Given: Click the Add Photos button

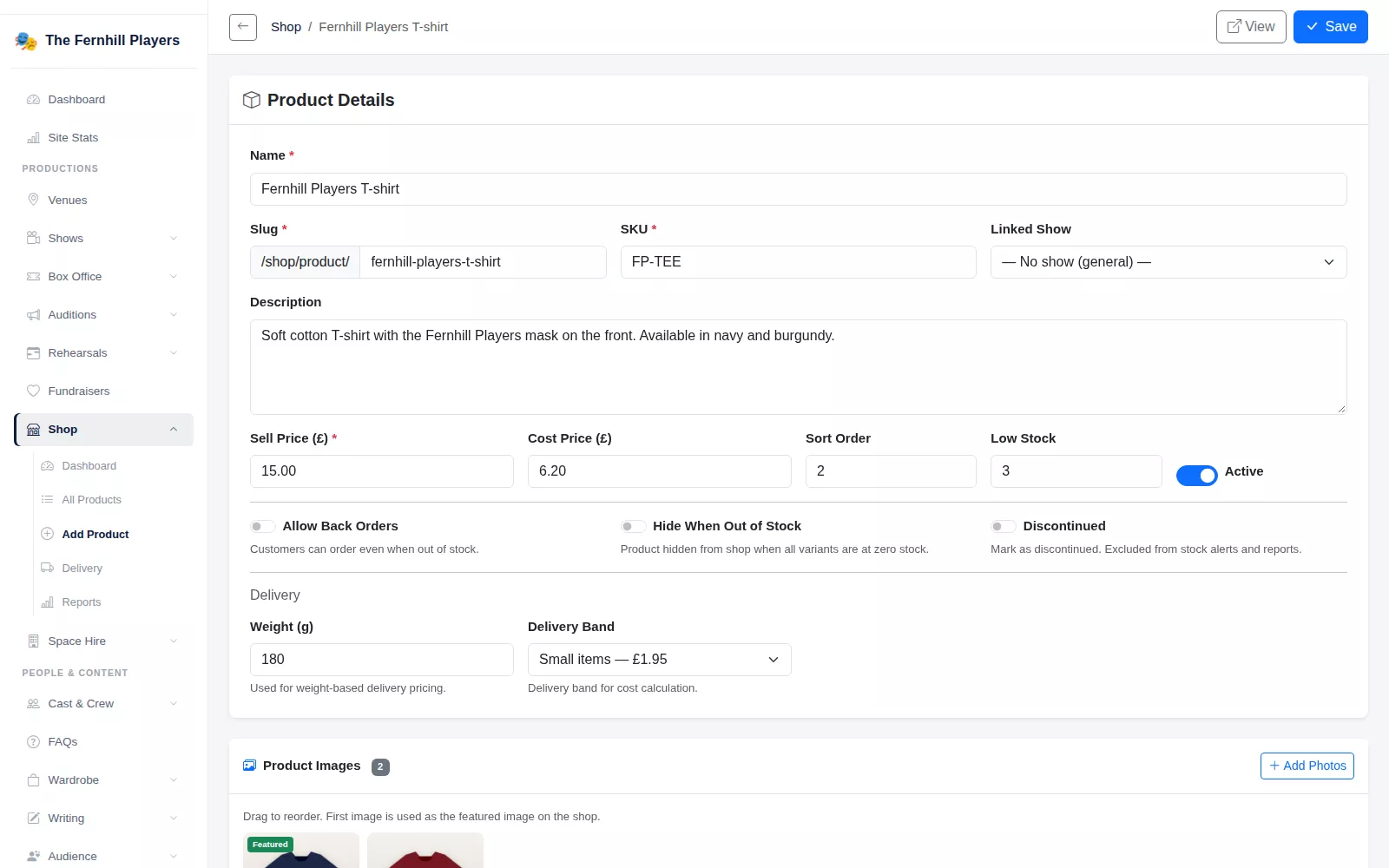Looking at the screenshot, I should click(1307, 766).
